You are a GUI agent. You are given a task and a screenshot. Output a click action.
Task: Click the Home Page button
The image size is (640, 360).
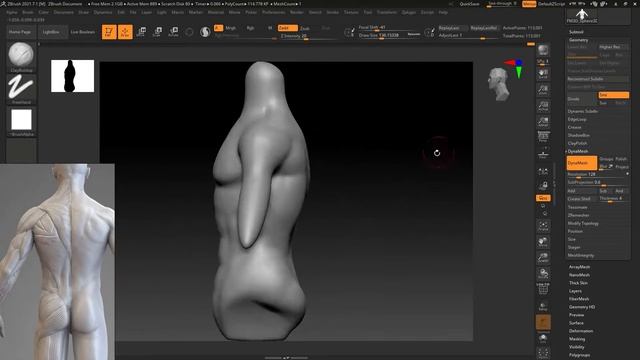click(x=20, y=32)
